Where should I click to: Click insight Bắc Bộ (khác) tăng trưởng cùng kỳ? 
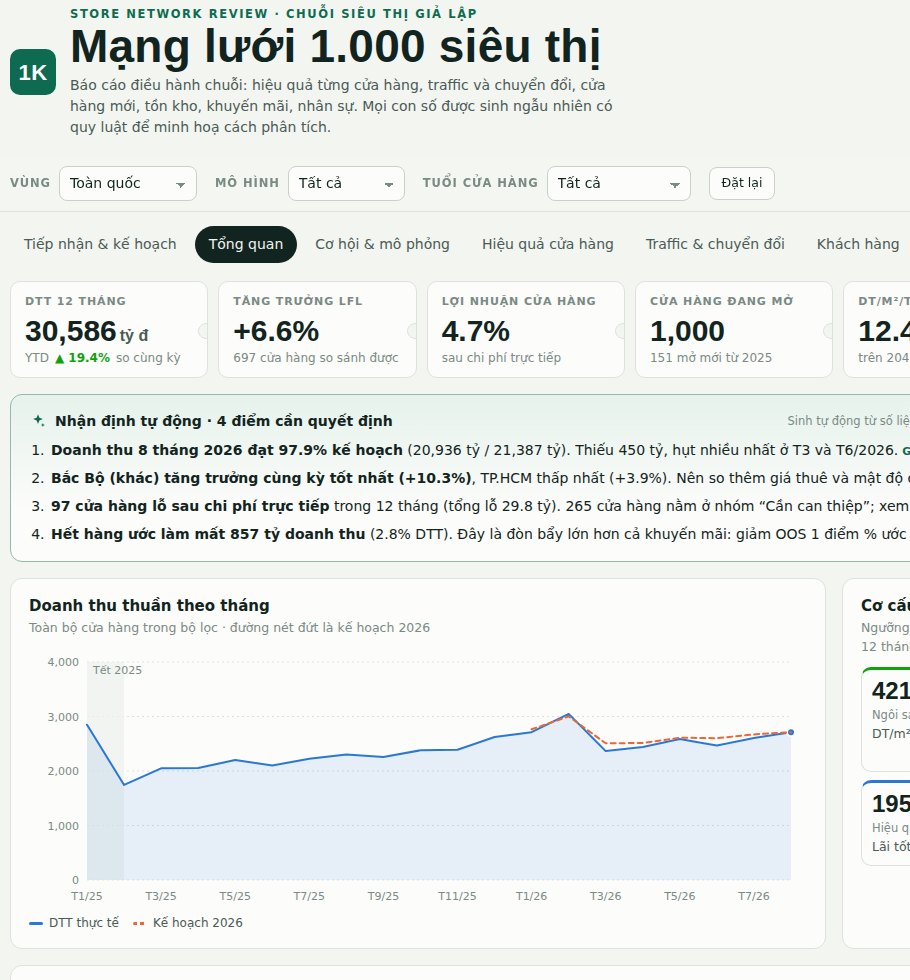click(263, 478)
